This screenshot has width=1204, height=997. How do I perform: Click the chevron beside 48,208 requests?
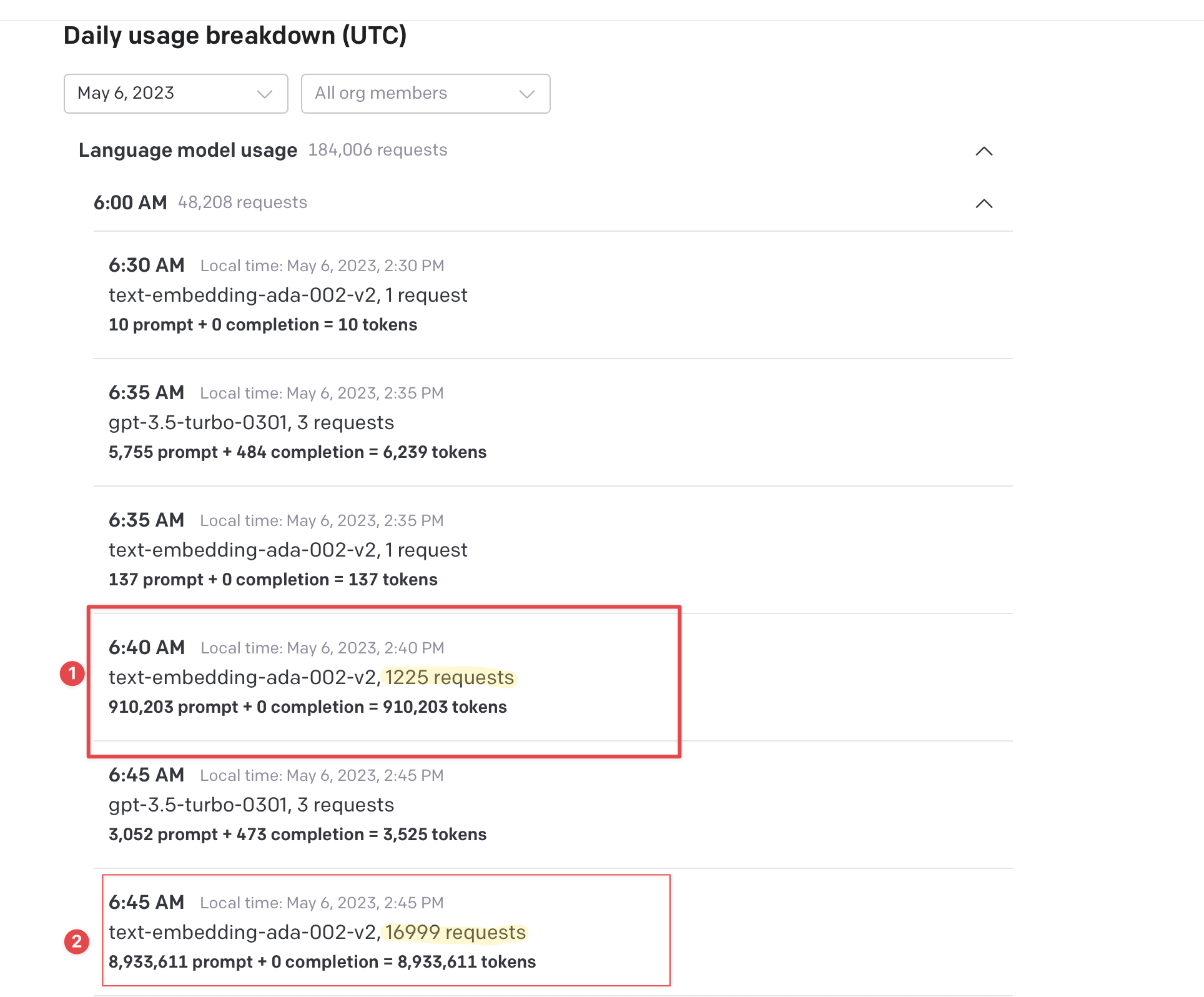tap(984, 204)
